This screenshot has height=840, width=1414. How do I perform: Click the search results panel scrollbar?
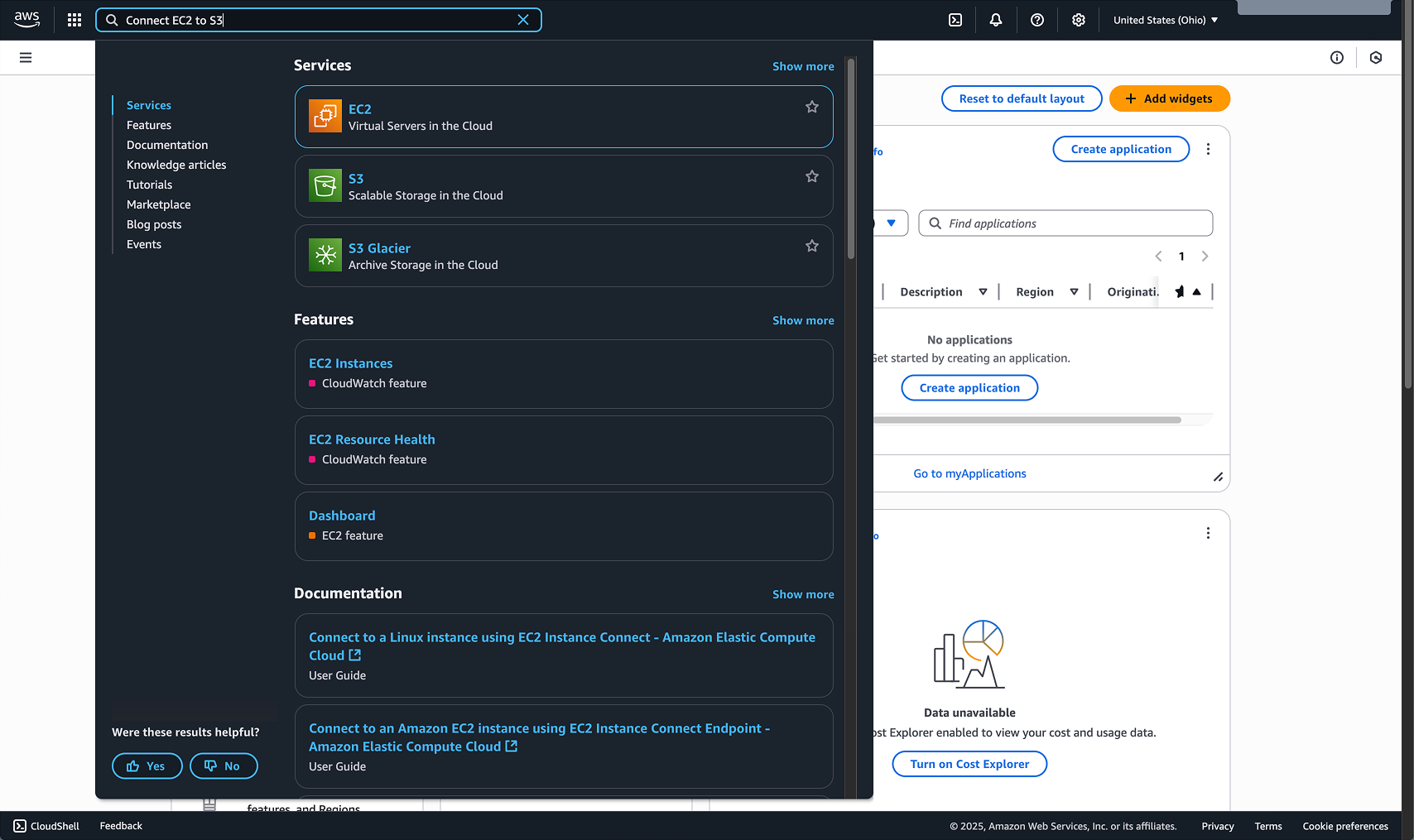[851, 157]
